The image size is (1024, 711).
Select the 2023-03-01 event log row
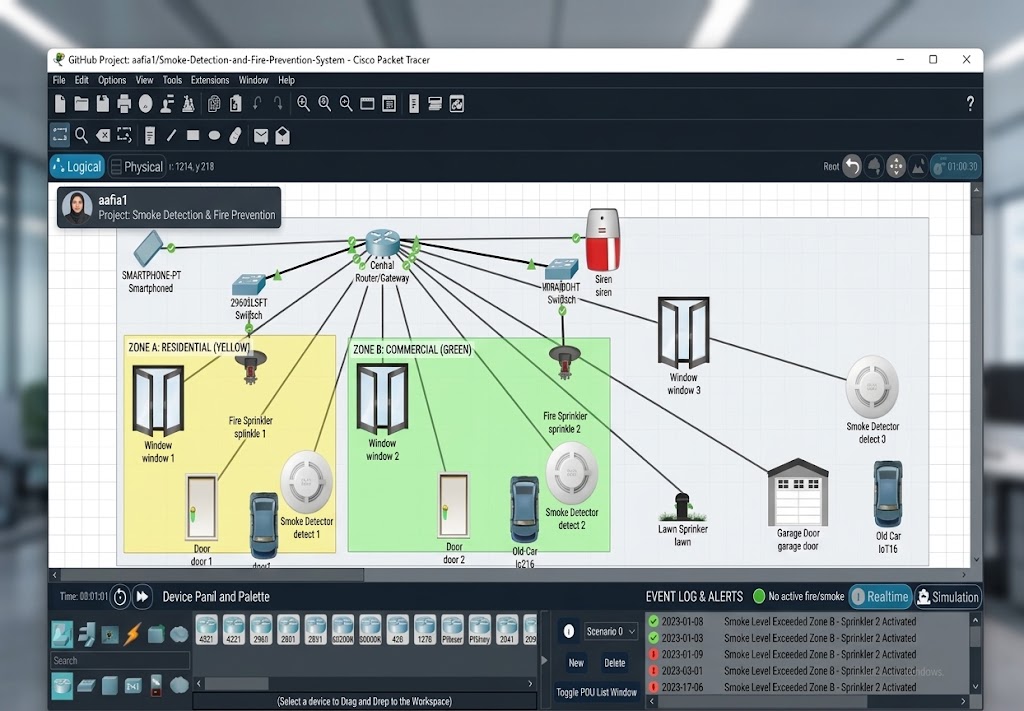tap(810, 671)
